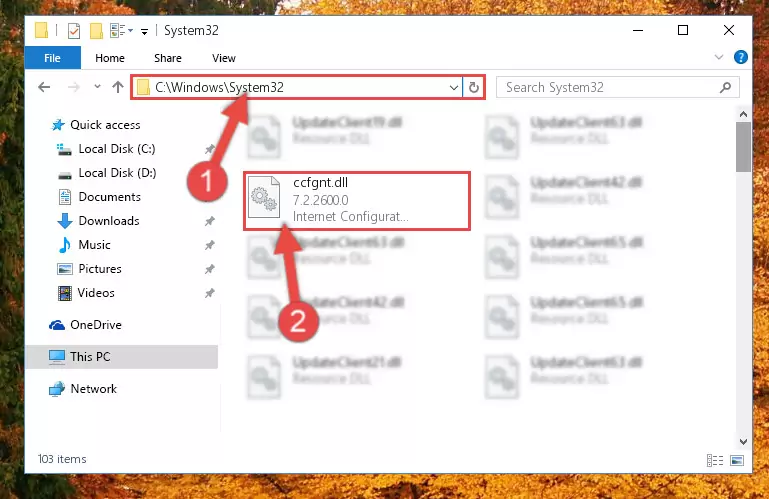
Task: Close the System32 window
Action: click(x=729, y=30)
